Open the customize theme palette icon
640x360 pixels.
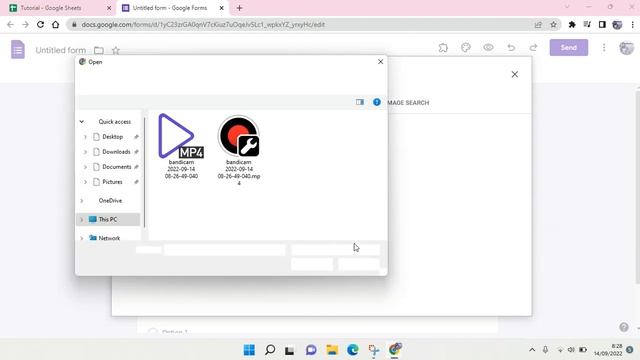(x=466, y=48)
